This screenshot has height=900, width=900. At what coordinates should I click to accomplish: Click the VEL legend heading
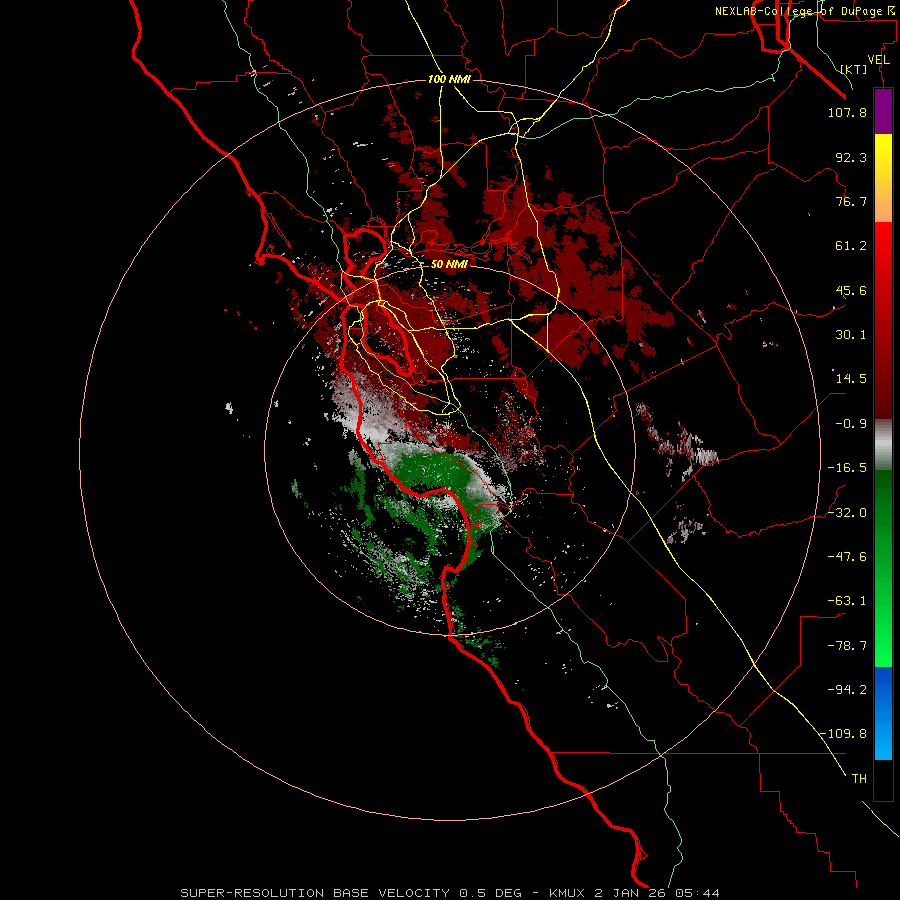(878, 60)
